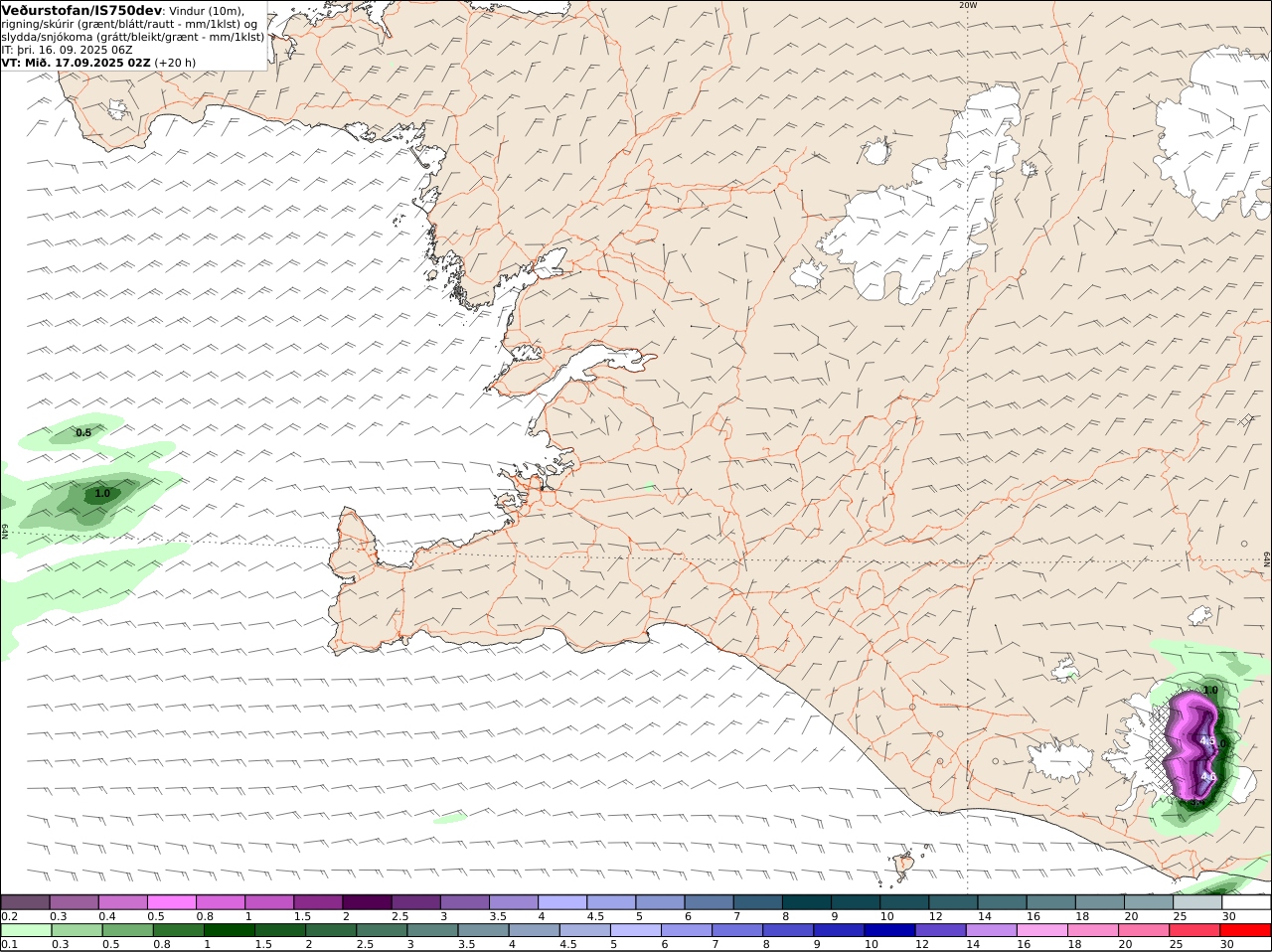The width and height of the screenshot is (1272, 952).
Task: Select dark green rain swatch between 1 and 1.5
Action: click(x=229, y=930)
